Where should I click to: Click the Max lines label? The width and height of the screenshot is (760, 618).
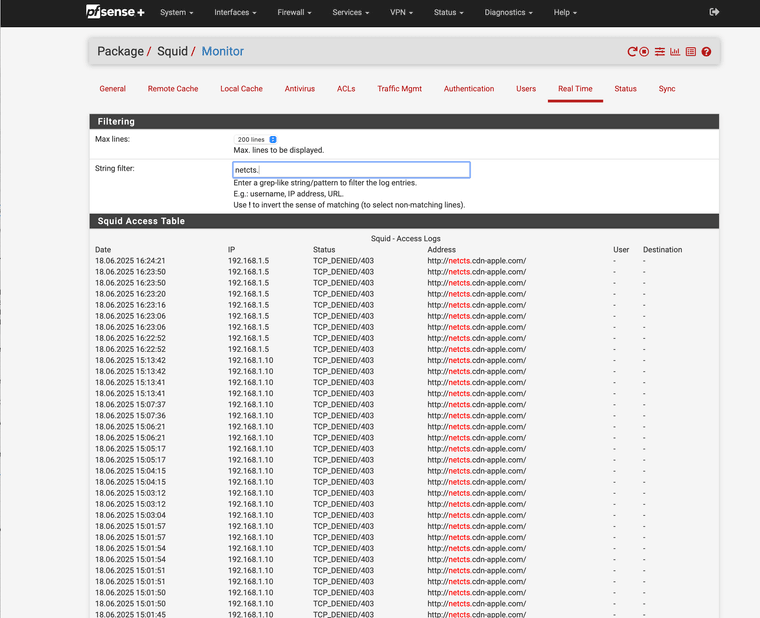pyautogui.click(x=112, y=139)
